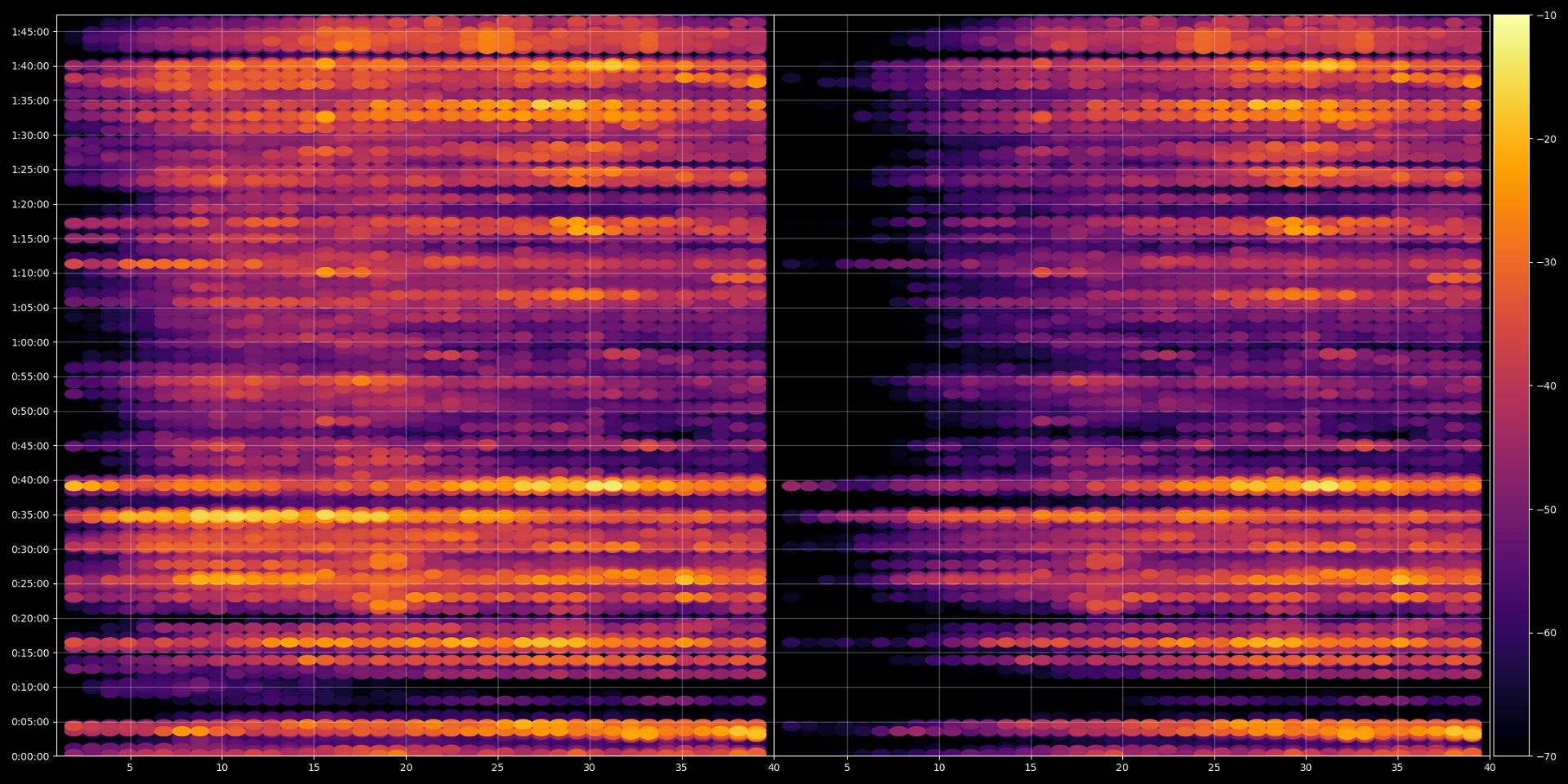Image resolution: width=1568 pixels, height=784 pixels.
Task: Click x-axis tick 35 under right heatmap
Action: pyautogui.click(x=1397, y=768)
